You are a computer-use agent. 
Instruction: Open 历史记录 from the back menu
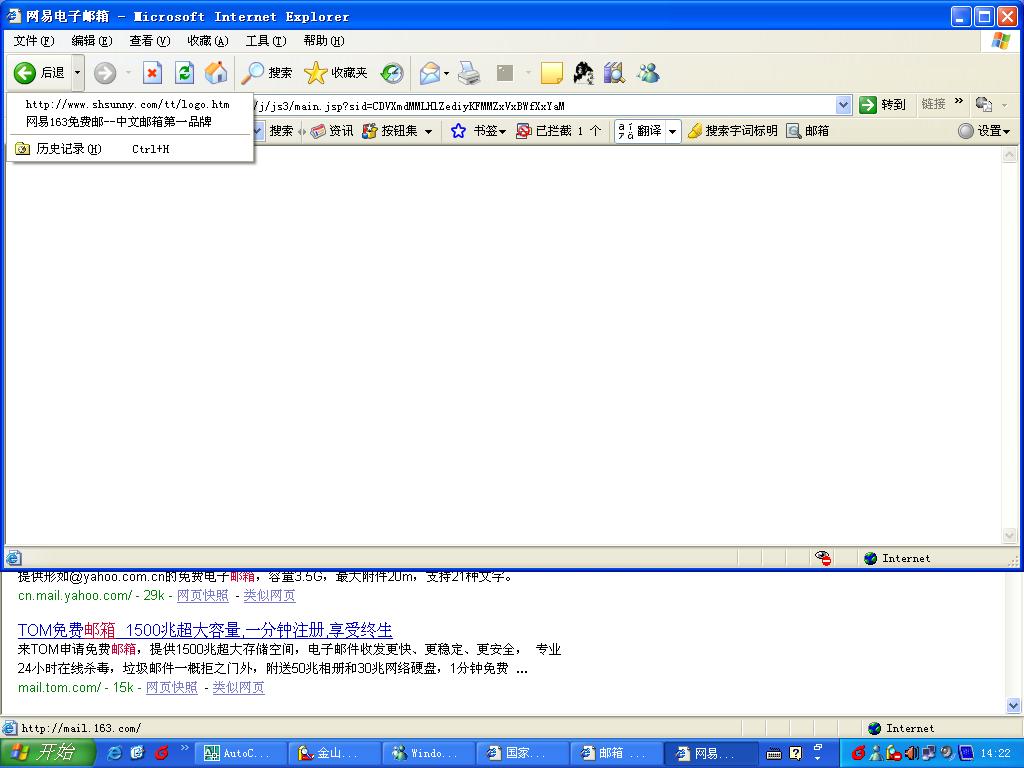coord(129,149)
